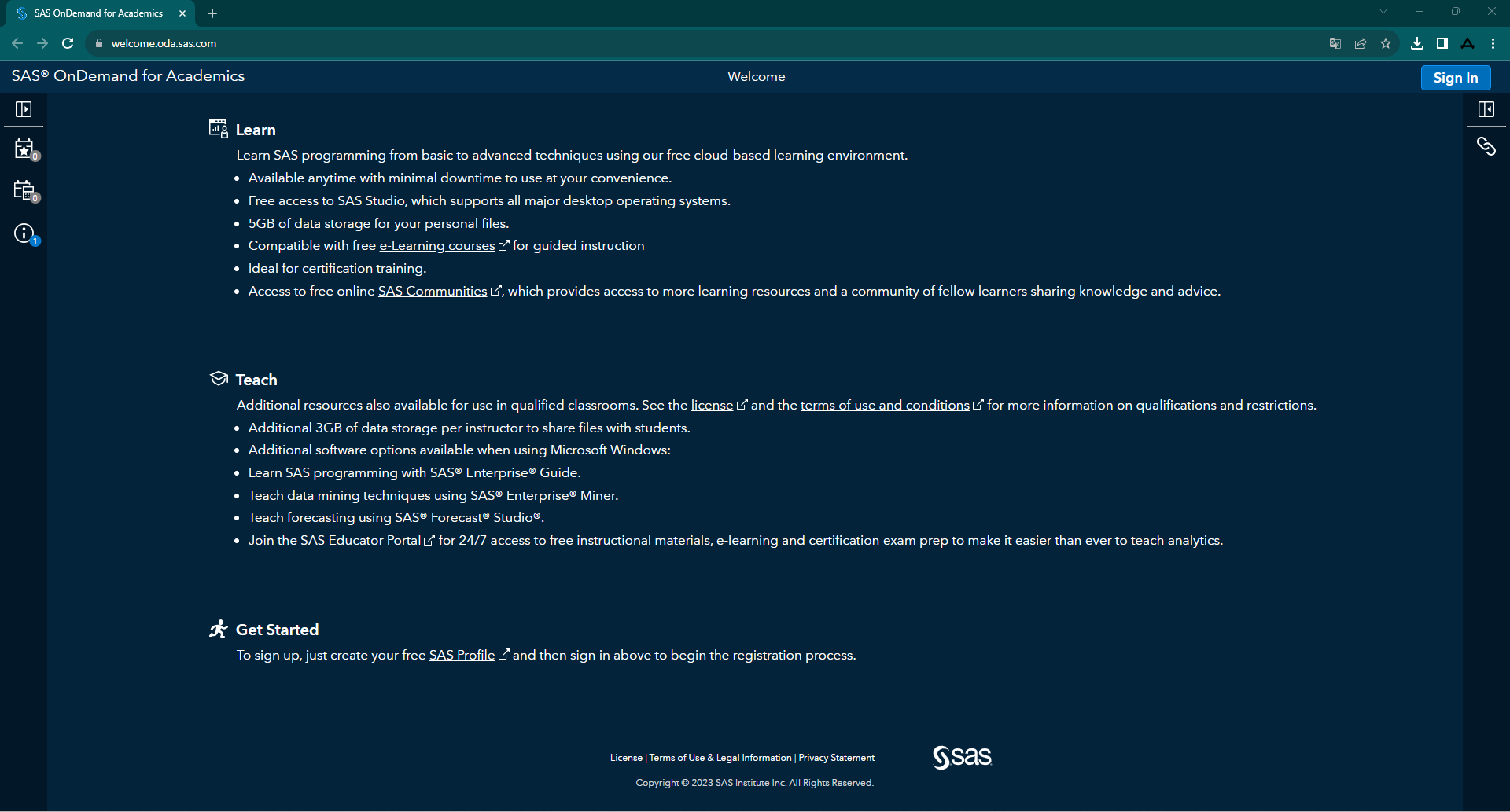Screen dimensions: 1510x812
Task: Open the SAS Educator Portal link
Action: [x=360, y=540]
